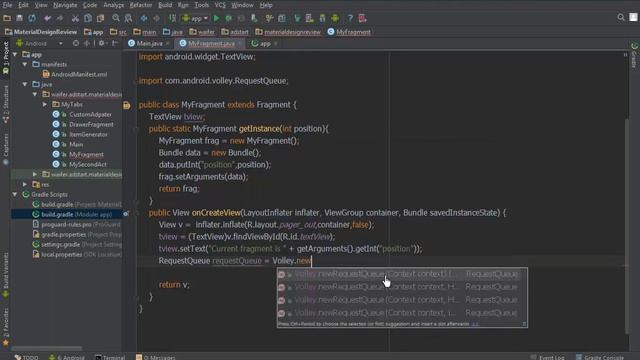
Task: Toggle the 1: Project tool window
Action: 5,58
